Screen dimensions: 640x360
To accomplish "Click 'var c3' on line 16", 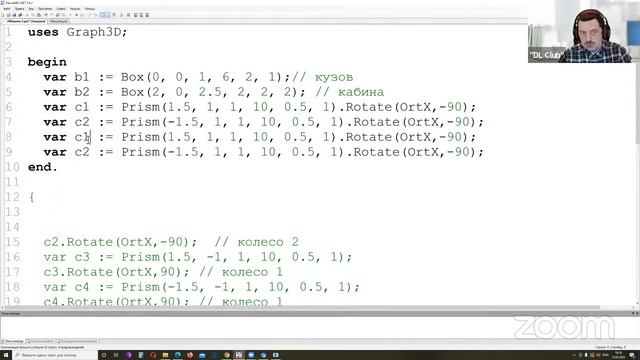I will click(x=66, y=257).
